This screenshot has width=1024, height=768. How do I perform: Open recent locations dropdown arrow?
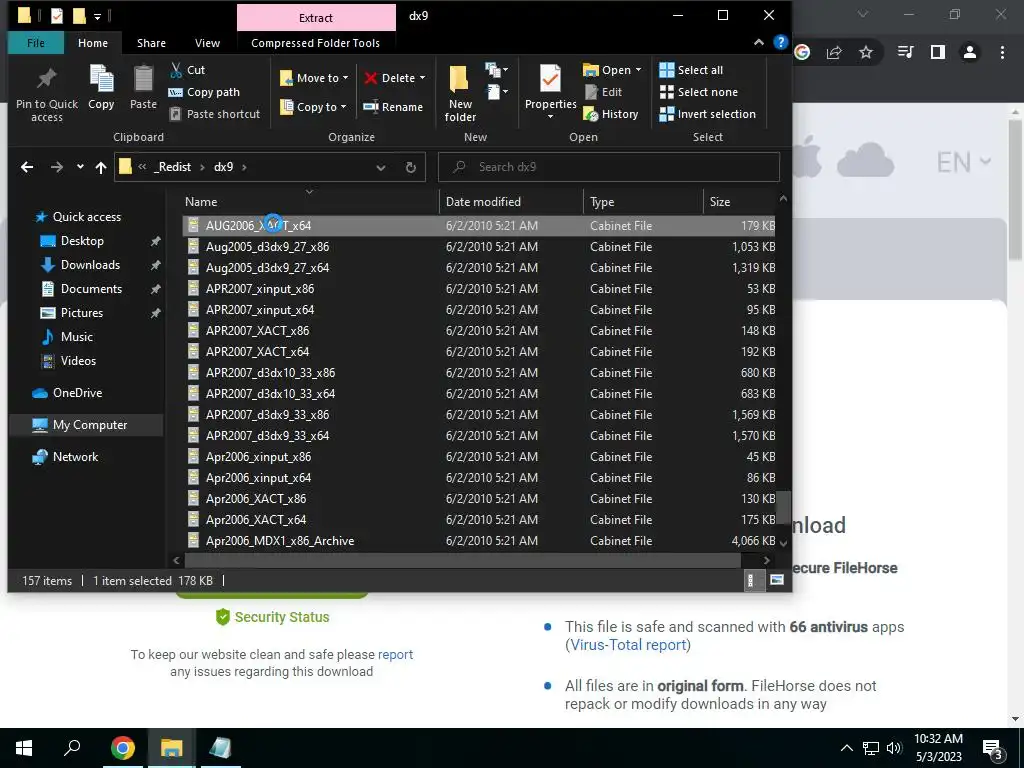(80, 167)
